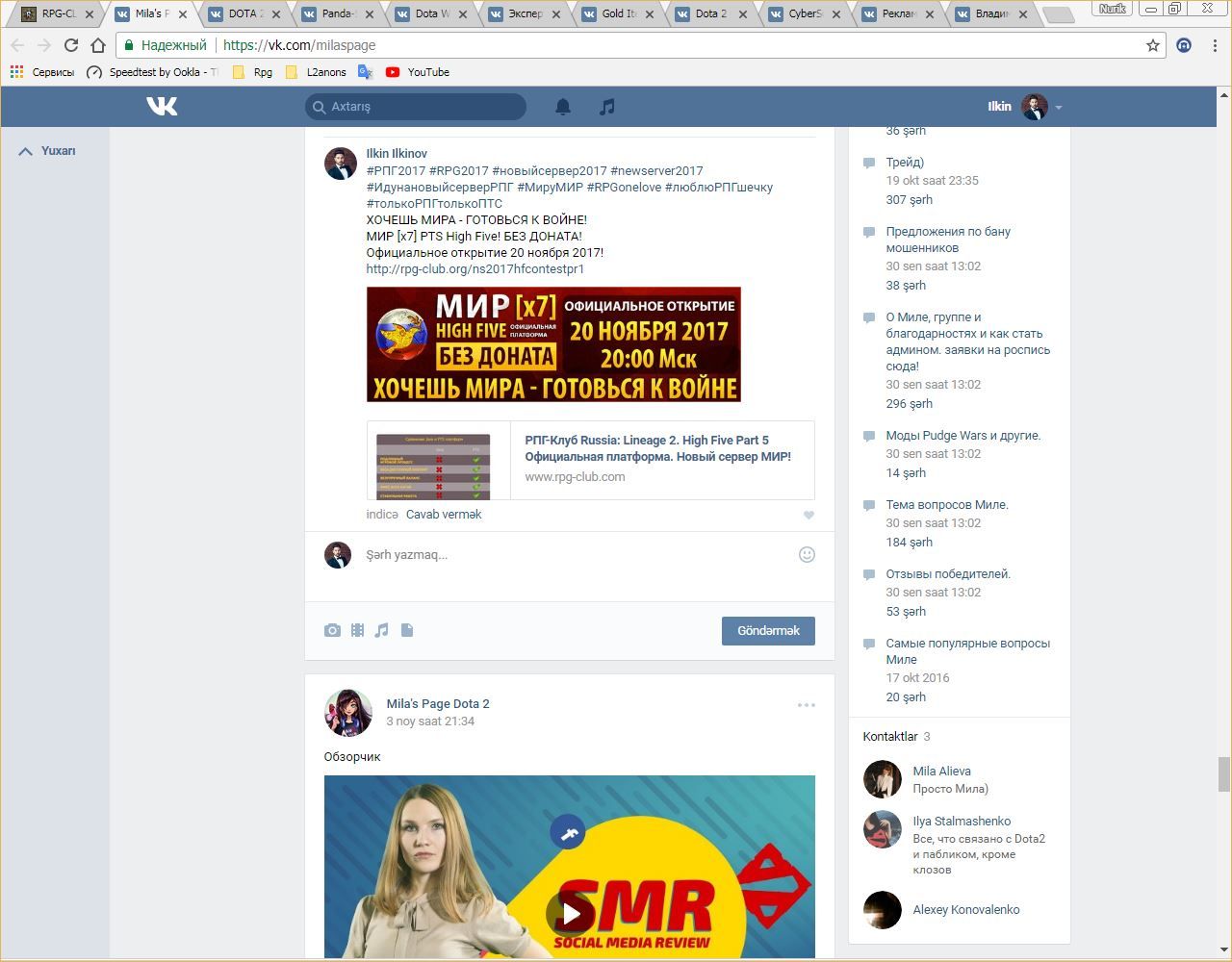Open the РПГ-Клуб Russia: Lineage 2 title link
The width and height of the screenshot is (1232, 962).
pos(658,448)
